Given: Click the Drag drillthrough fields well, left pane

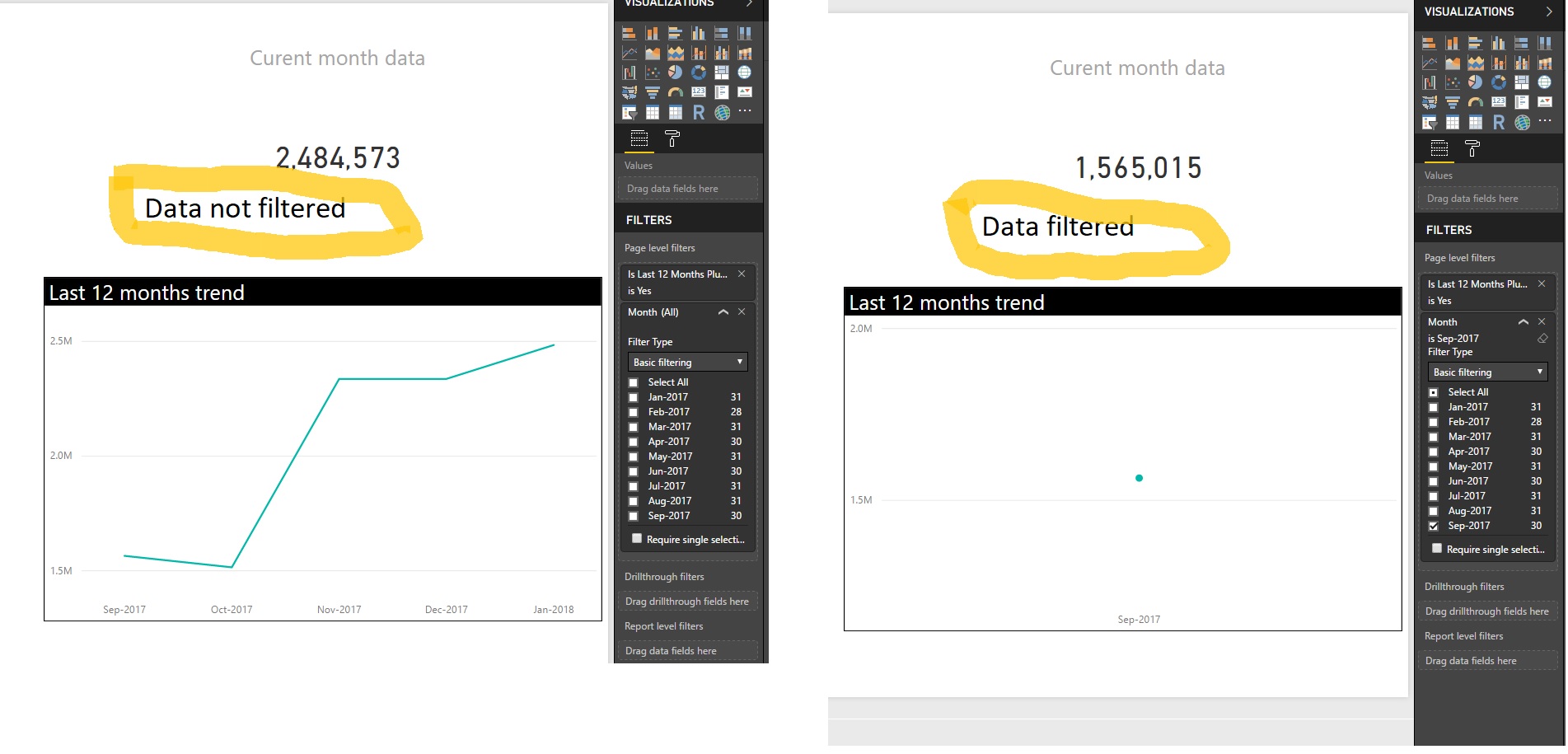Looking at the screenshot, I should 687,602.
